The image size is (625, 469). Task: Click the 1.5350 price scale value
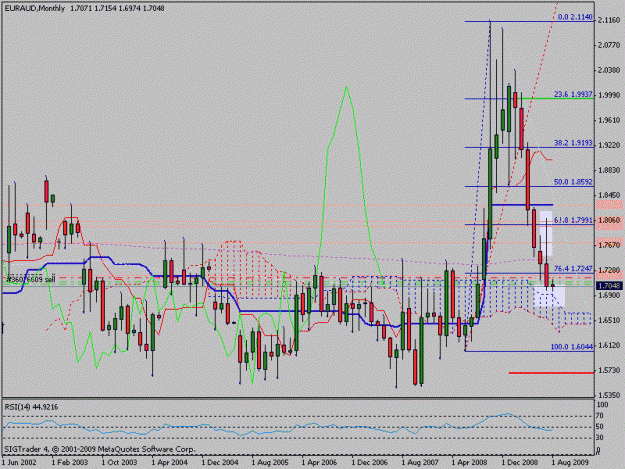click(609, 395)
